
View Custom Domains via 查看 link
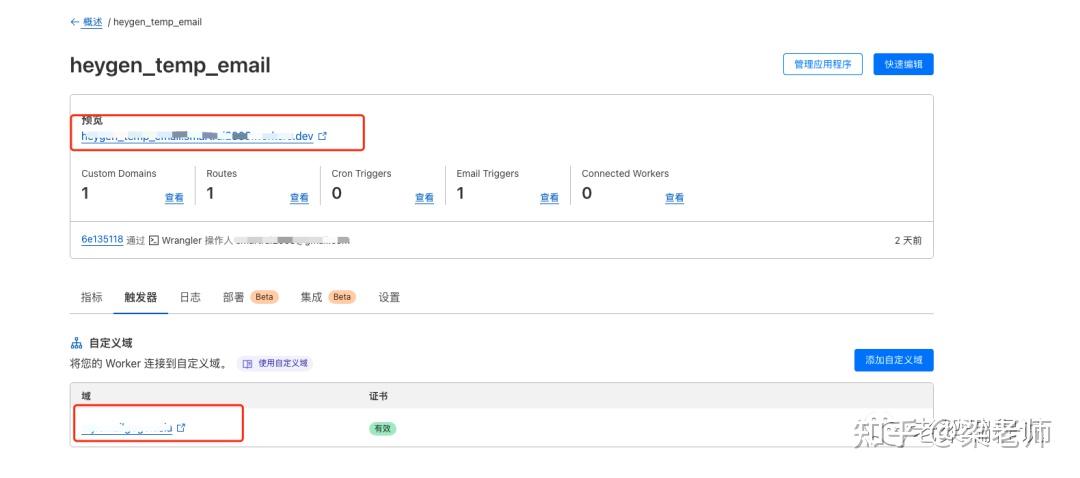coord(174,198)
